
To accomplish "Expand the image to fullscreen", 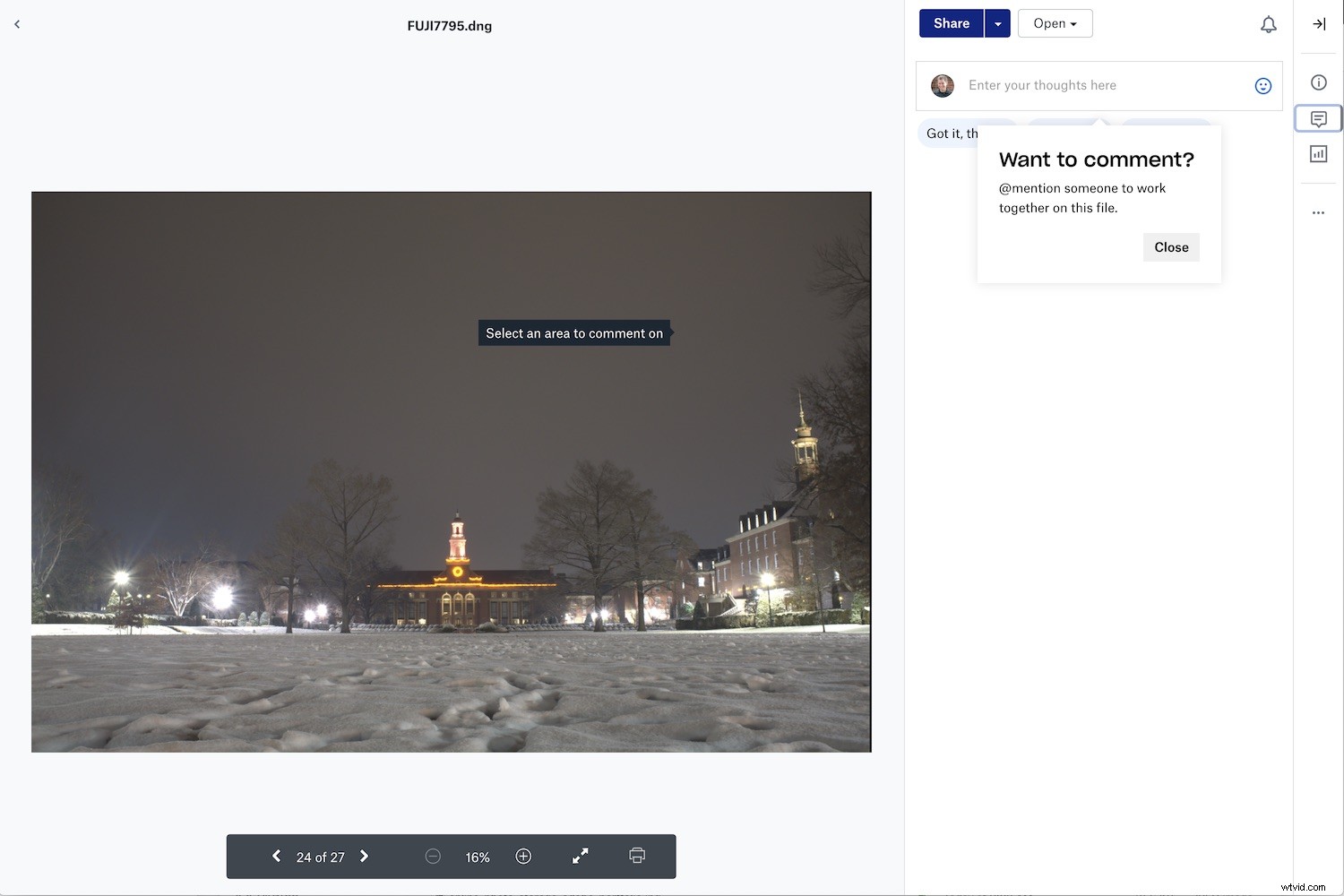I will pyautogui.click(x=580, y=856).
